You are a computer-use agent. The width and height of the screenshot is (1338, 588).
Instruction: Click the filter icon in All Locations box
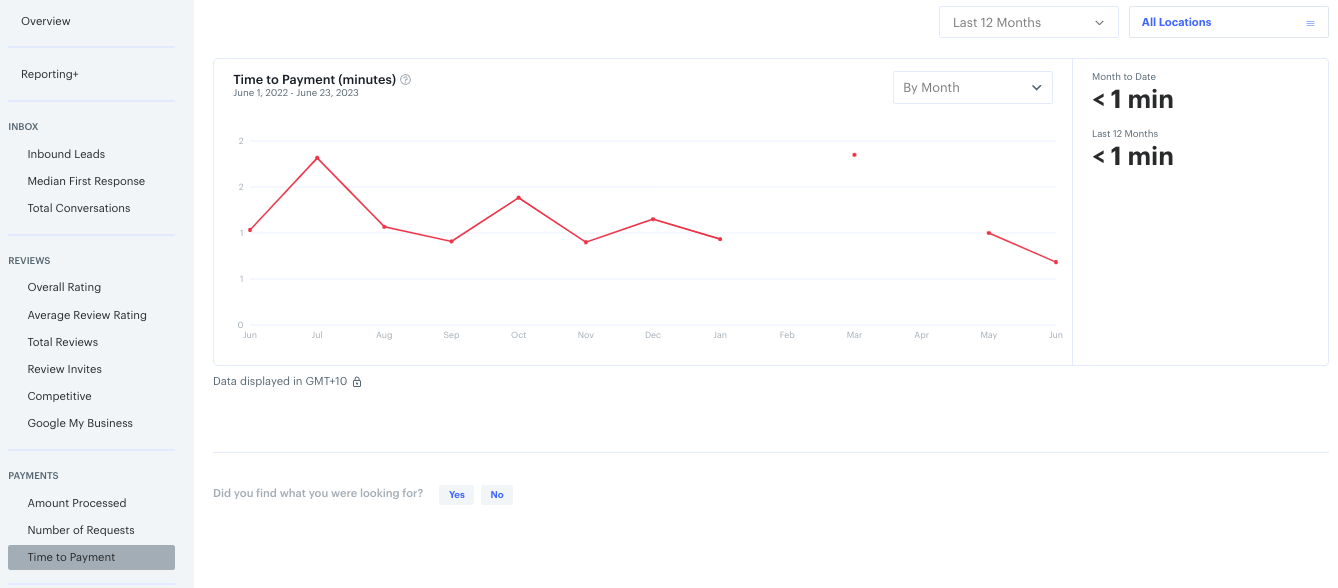tap(1310, 21)
